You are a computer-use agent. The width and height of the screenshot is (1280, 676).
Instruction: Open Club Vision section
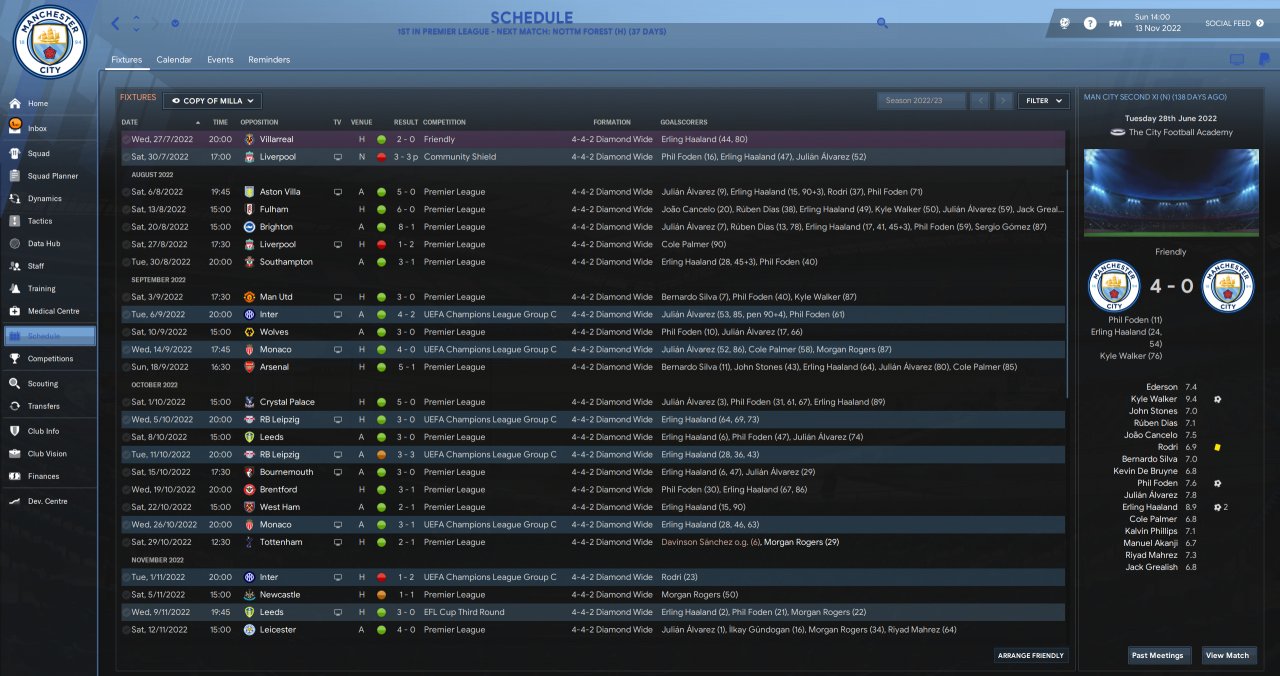coord(49,454)
